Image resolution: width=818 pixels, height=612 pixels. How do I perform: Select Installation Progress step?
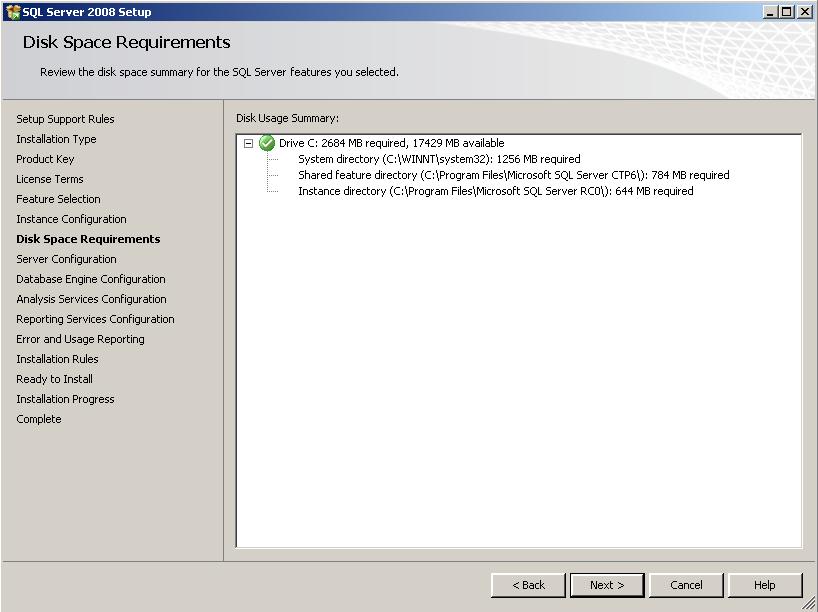pos(65,399)
